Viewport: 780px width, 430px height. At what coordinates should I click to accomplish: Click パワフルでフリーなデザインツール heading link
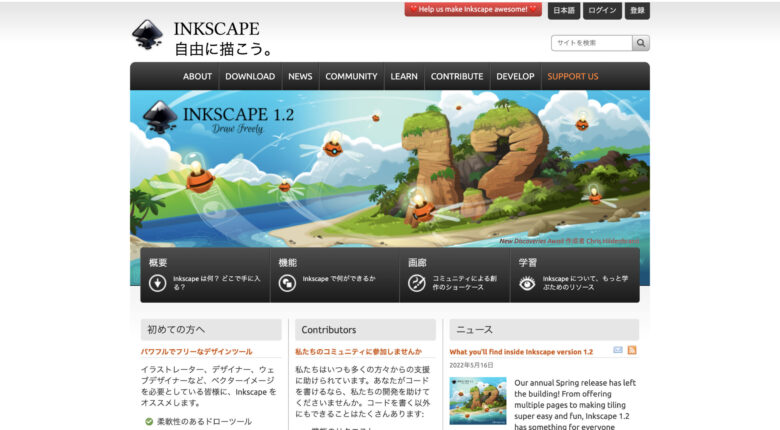196,351
